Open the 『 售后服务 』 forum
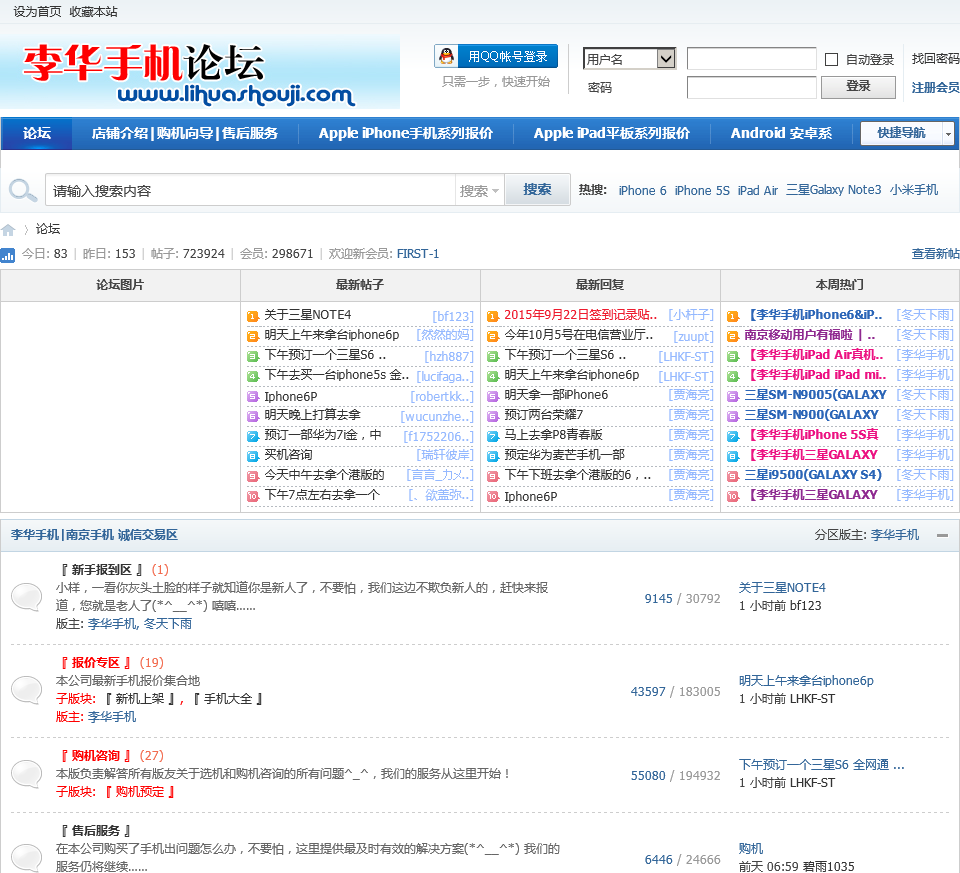The width and height of the screenshot is (960, 873). pos(95,831)
